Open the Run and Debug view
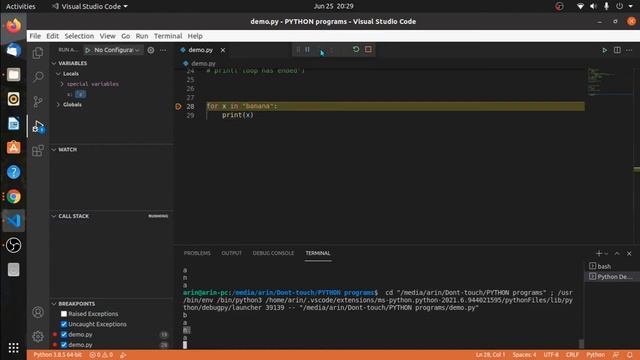The height and width of the screenshot is (360, 640). coord(38,126)
